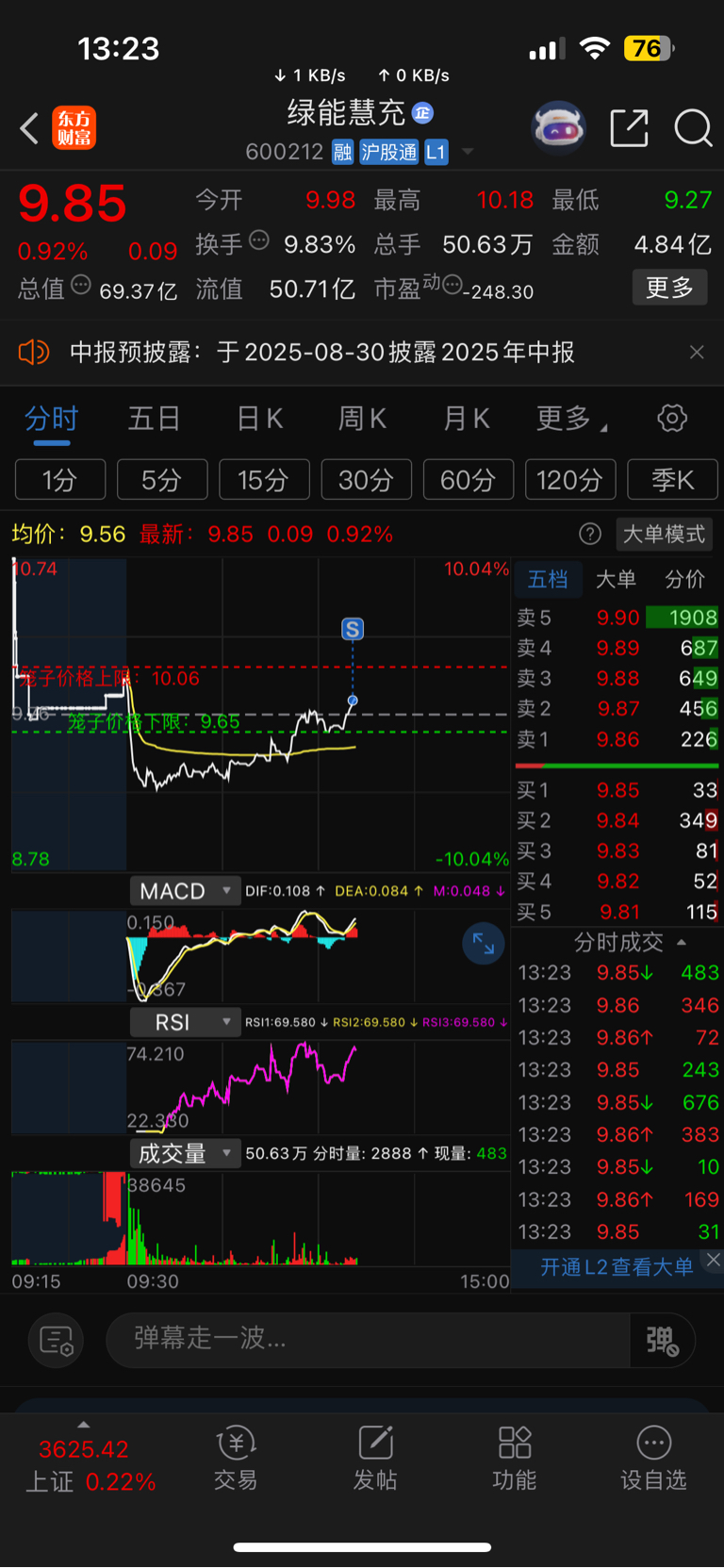Tap the L1 level badge
Viewport: 724px width, 1568px height.
(x=436, y=152)
